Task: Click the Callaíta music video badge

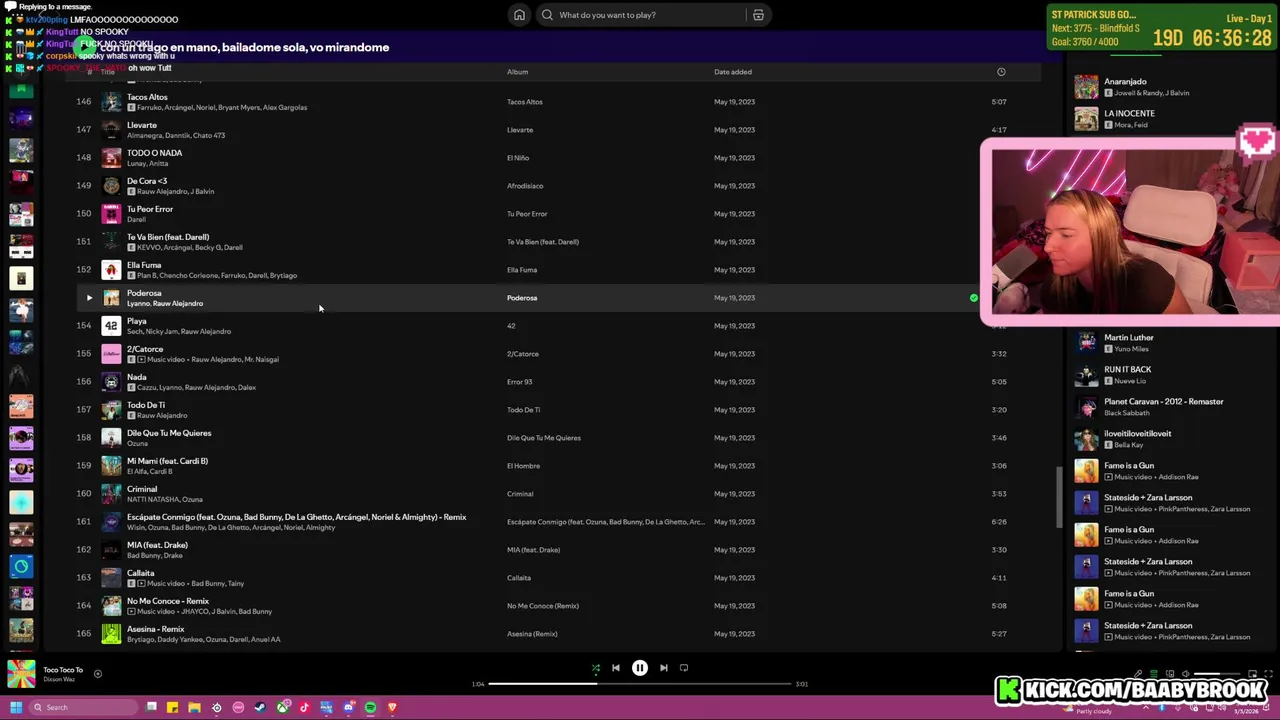Action: point(141,583)
